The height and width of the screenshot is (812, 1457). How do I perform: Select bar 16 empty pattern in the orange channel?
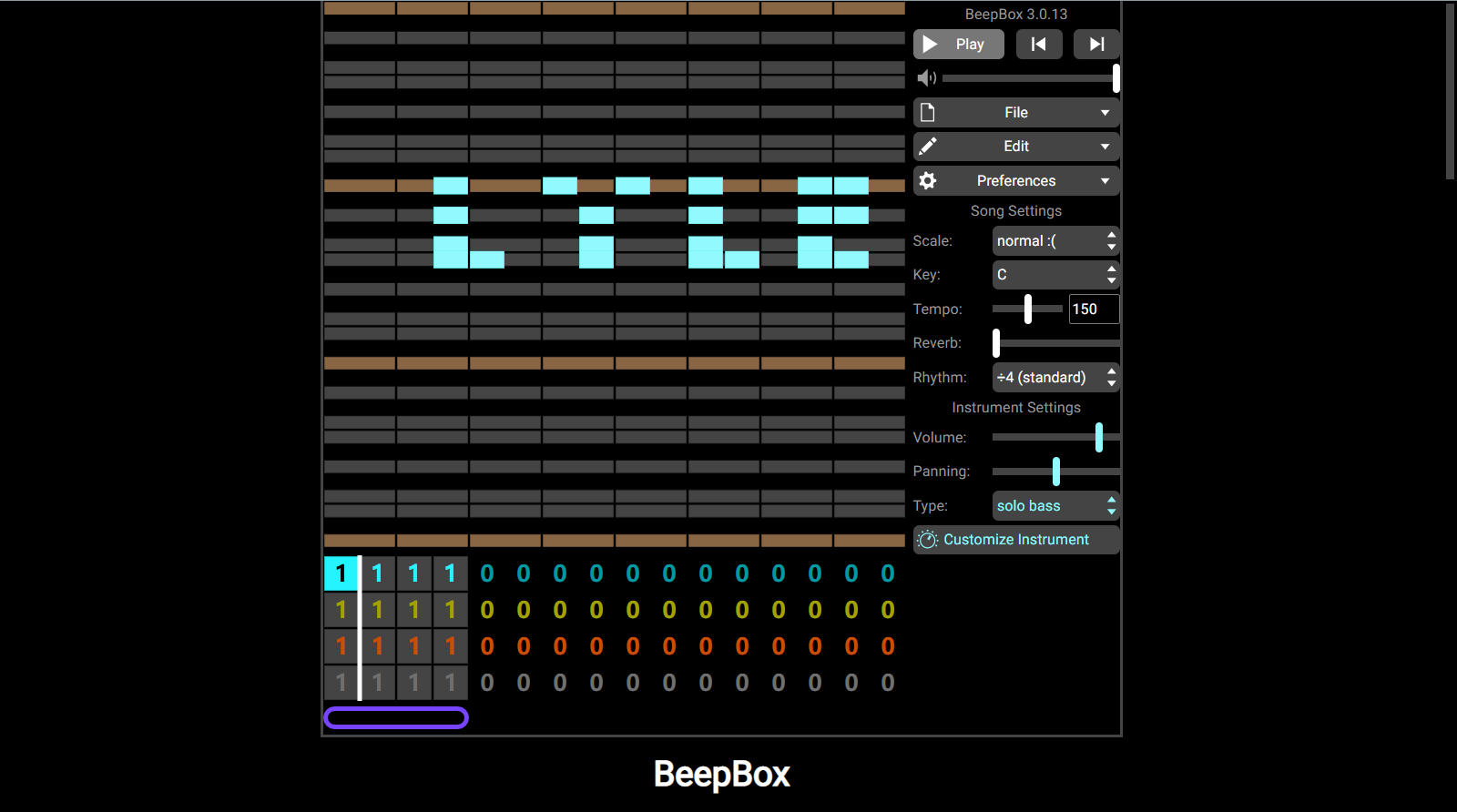pyautogui.click(x=888, y=646)
